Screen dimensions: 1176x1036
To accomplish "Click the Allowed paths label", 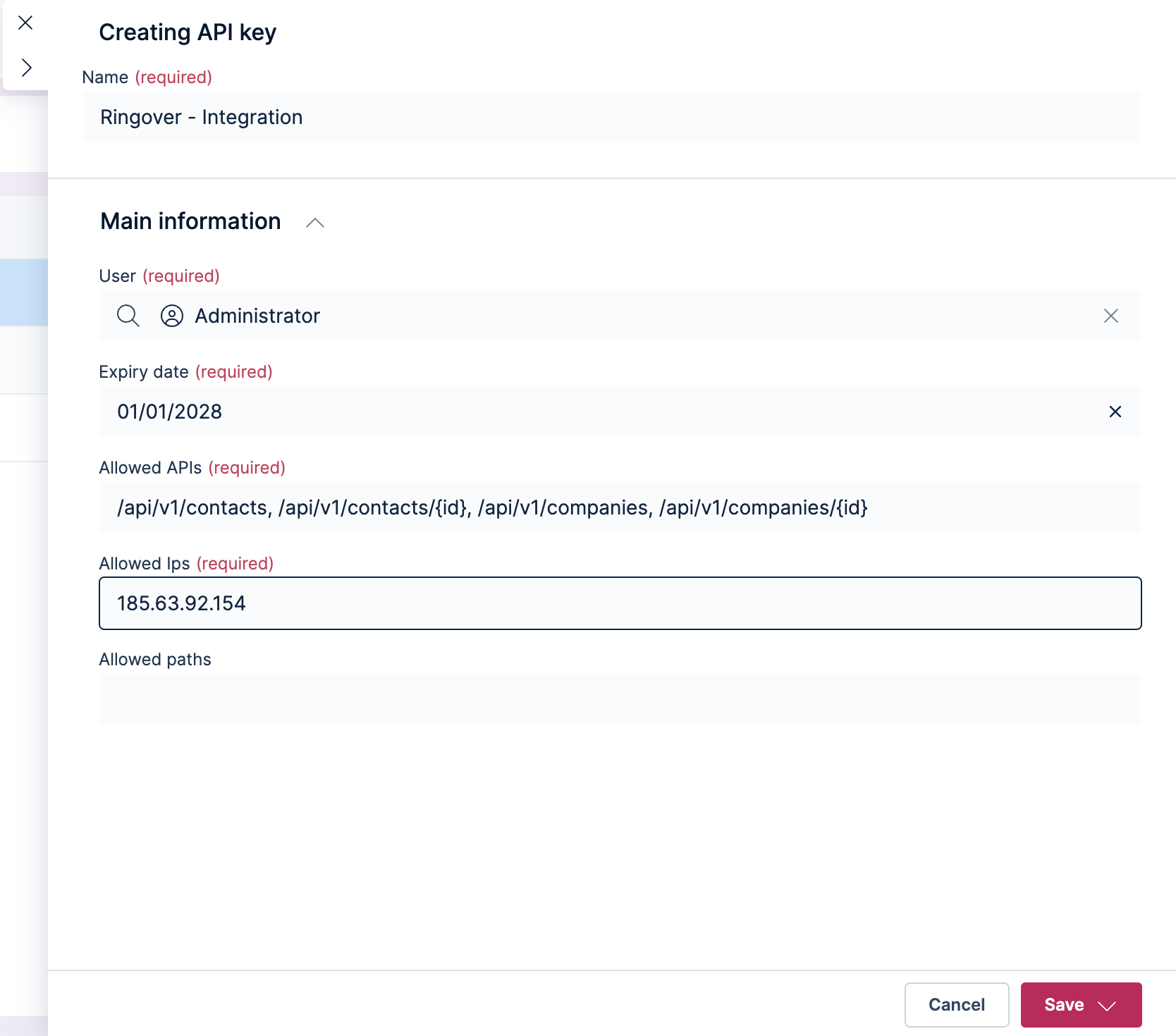I will 155,660.
